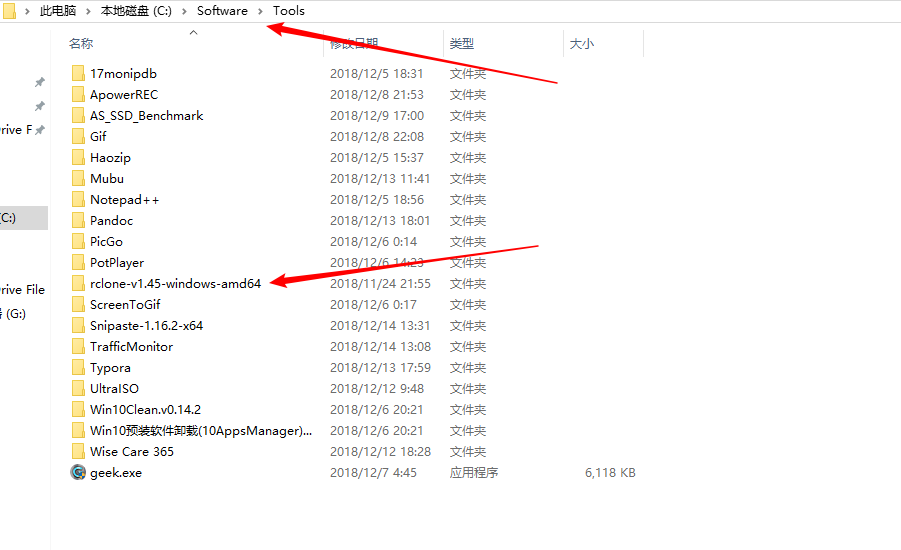This screenshot has height=550, width=901.
Task: Click the 2018/12/14 13:31 date cell
Action: (380, 326)
